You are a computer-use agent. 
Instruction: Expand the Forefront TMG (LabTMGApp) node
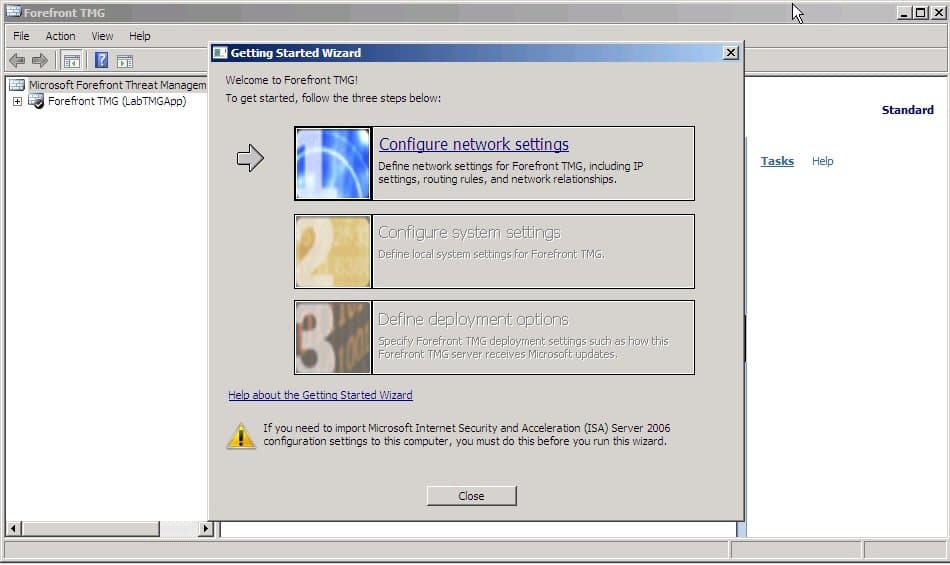[17, 101]
